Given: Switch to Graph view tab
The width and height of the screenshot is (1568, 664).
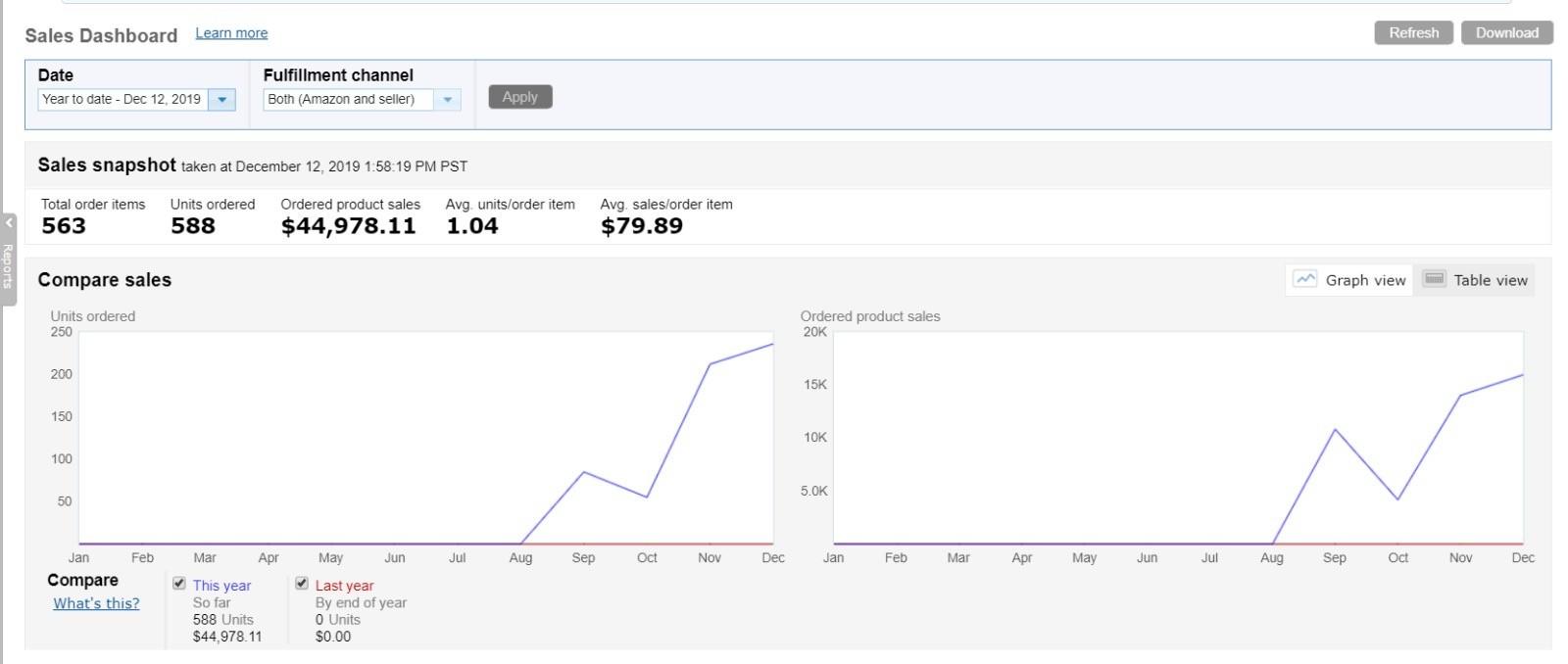Looking at the screenshot, I should [x=1348, y=280].
